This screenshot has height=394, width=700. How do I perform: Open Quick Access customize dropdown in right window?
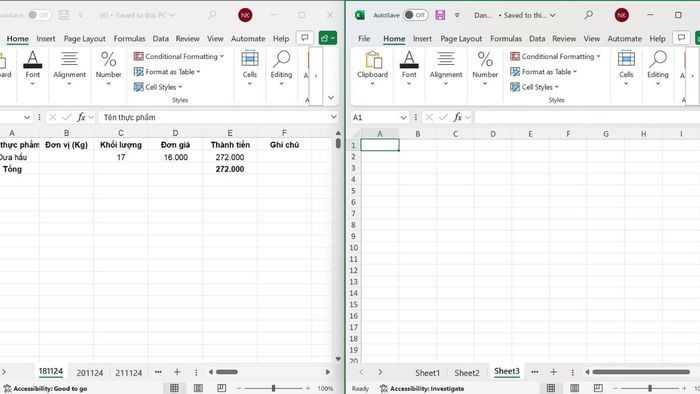457,15
